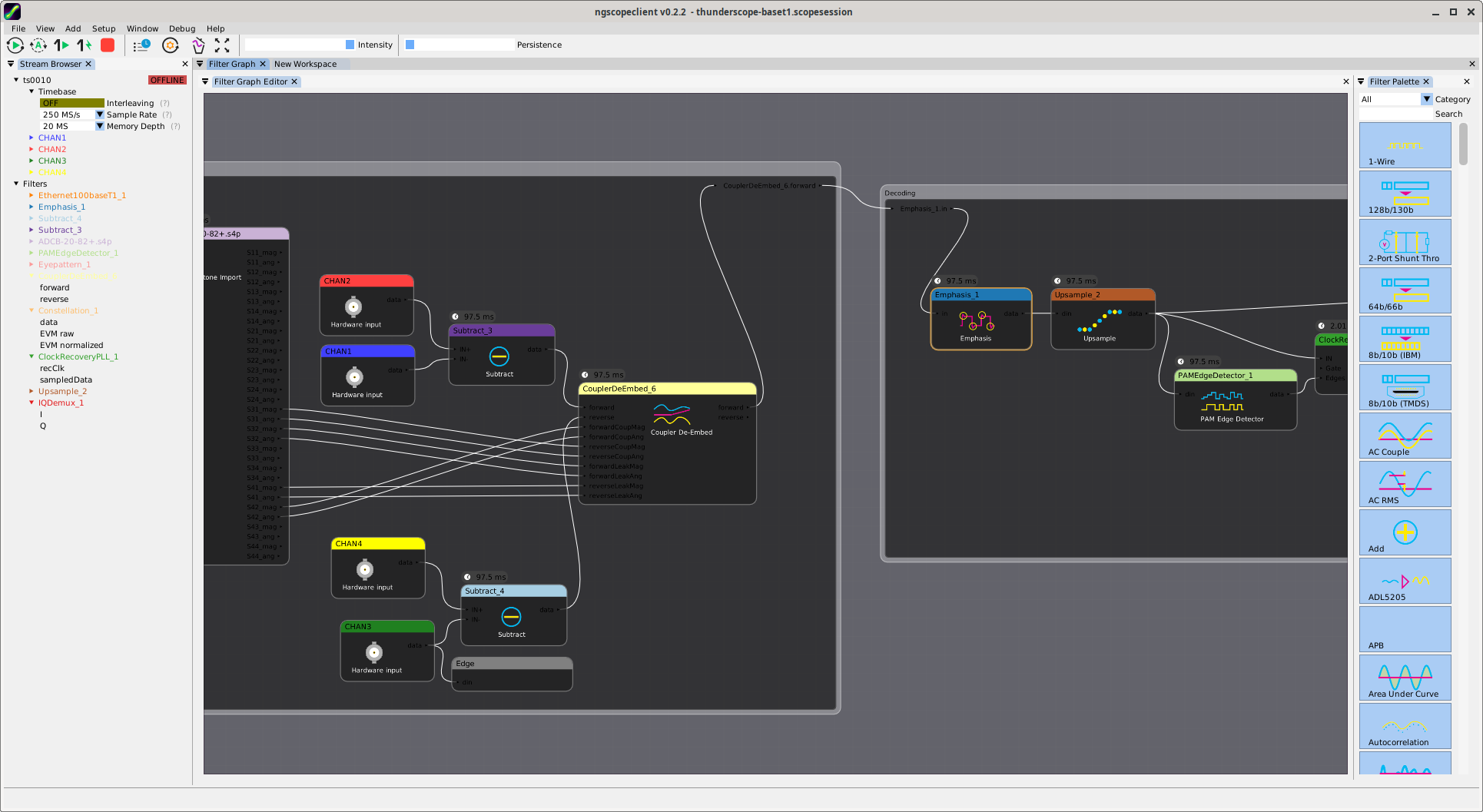
Task: Open the Help menu
Action: [x=216, y=28]
